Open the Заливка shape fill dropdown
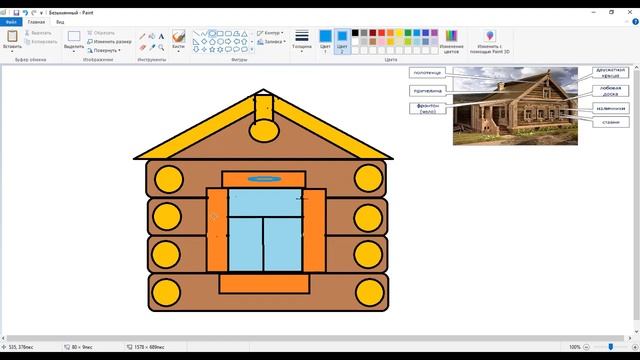The width and height of the screenshot is (640, 360). [x=271, y=42]
